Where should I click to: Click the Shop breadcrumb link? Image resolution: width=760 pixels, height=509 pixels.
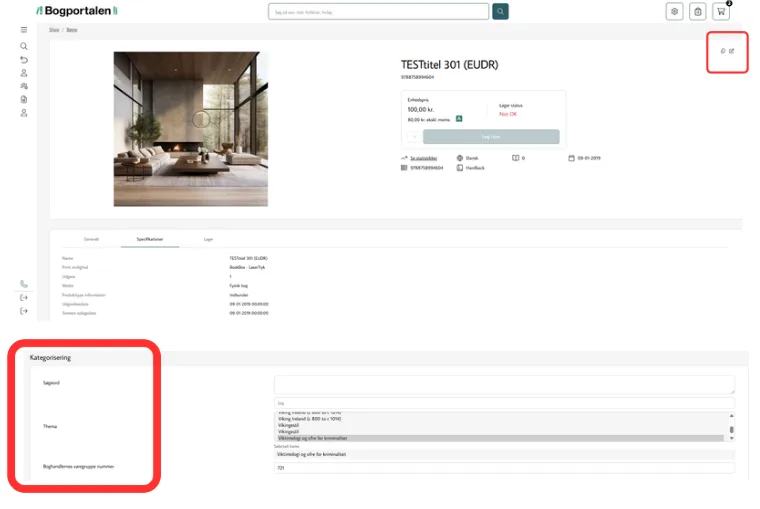54,30
